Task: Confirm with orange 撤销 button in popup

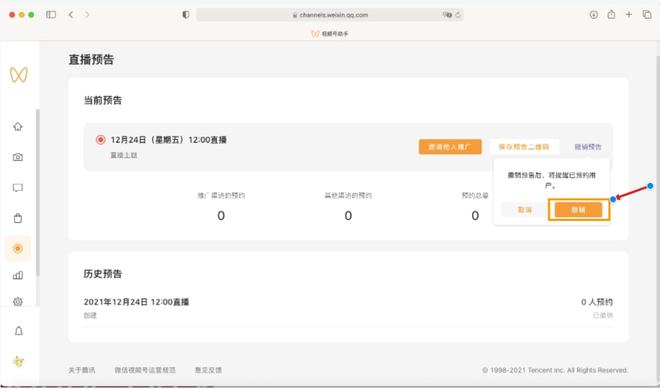Action: point(578,210)
